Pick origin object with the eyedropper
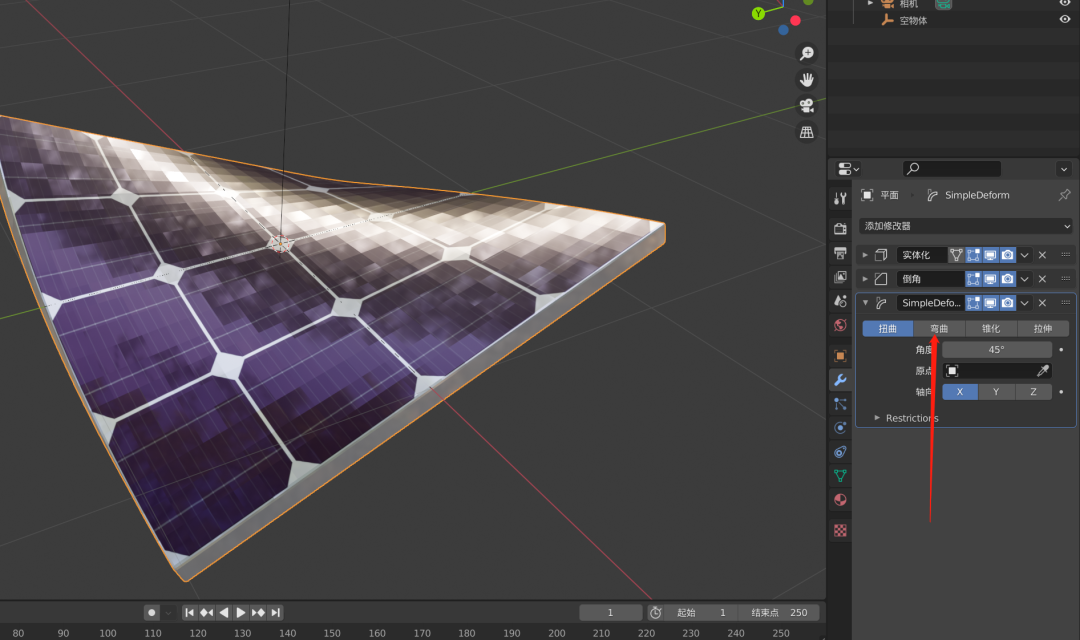The image size is (1080, 640). coord(1043,371)
